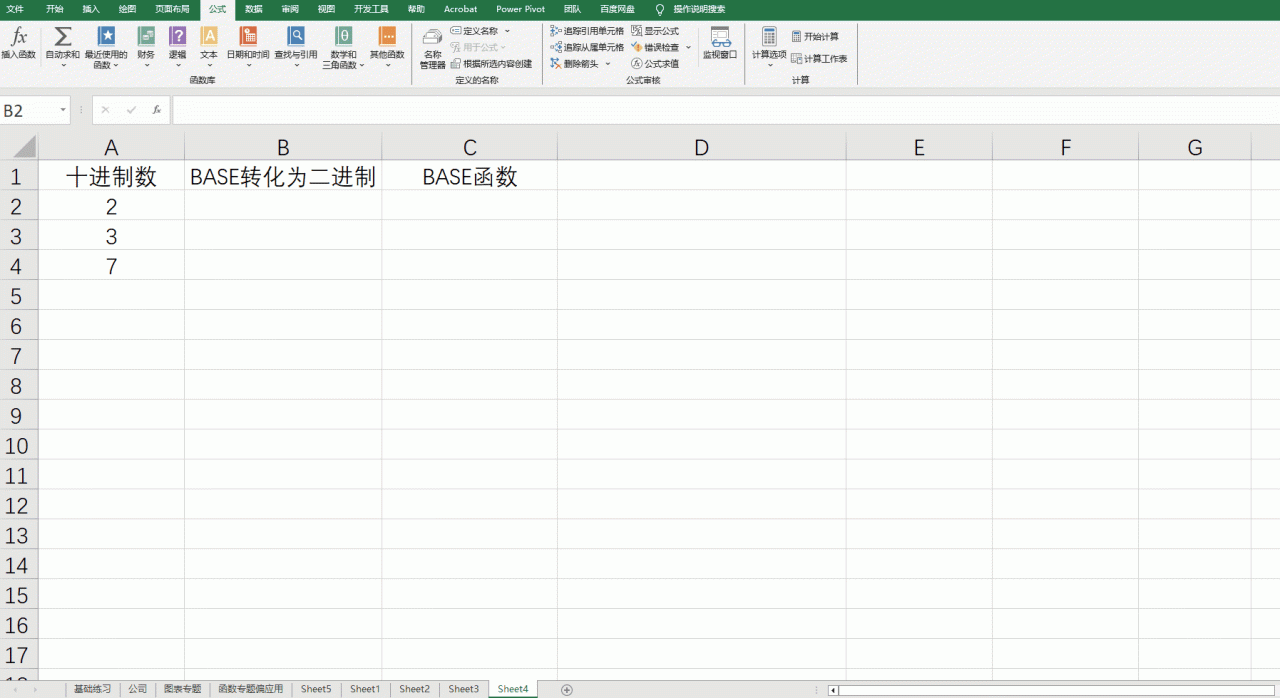Open the Insert Function (插入函数) dialog
This screenshot has width=1280, height=698.
tap(18, 44)
